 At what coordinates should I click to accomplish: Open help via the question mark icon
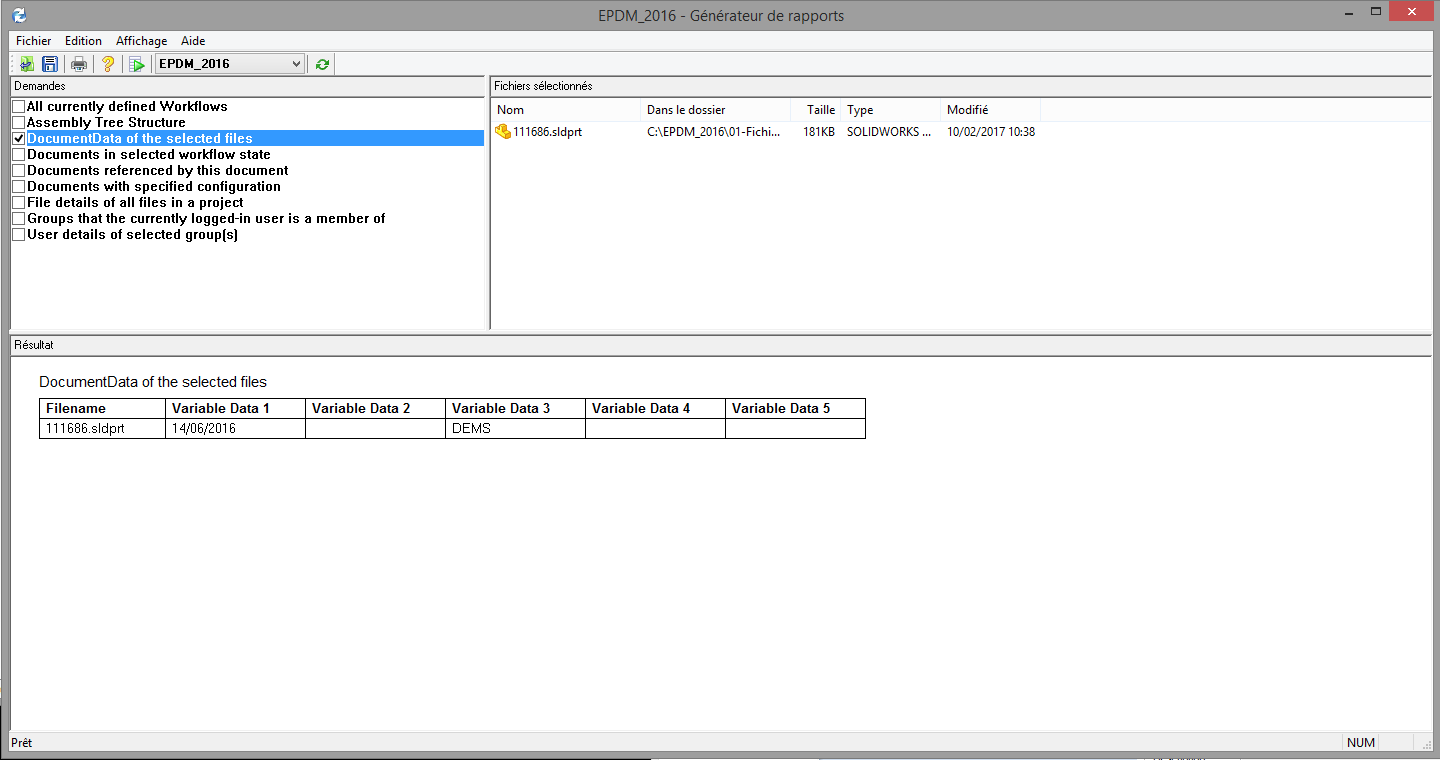click(109, 64)
